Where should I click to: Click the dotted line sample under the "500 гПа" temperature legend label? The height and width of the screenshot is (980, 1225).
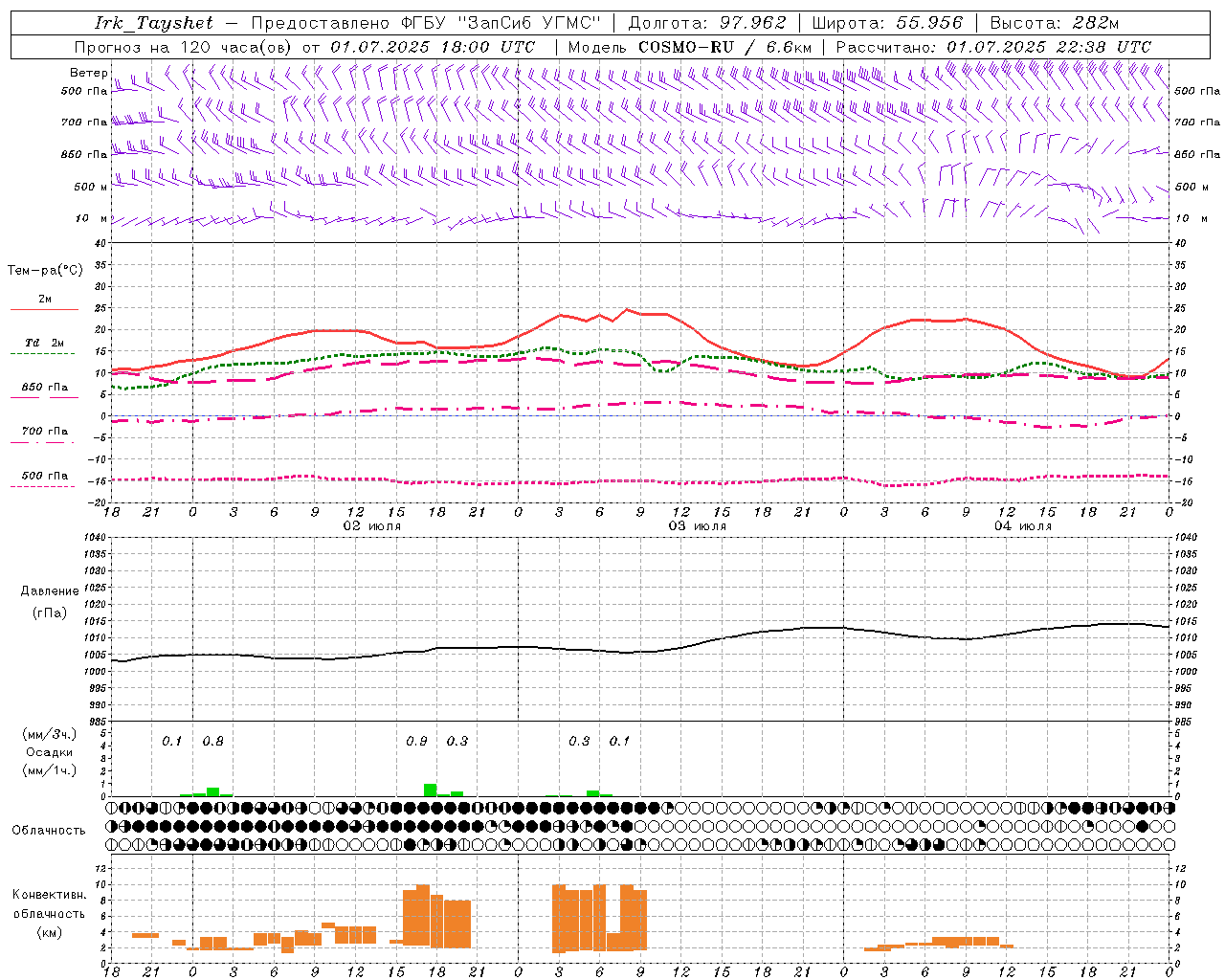[x=42, y=486]
